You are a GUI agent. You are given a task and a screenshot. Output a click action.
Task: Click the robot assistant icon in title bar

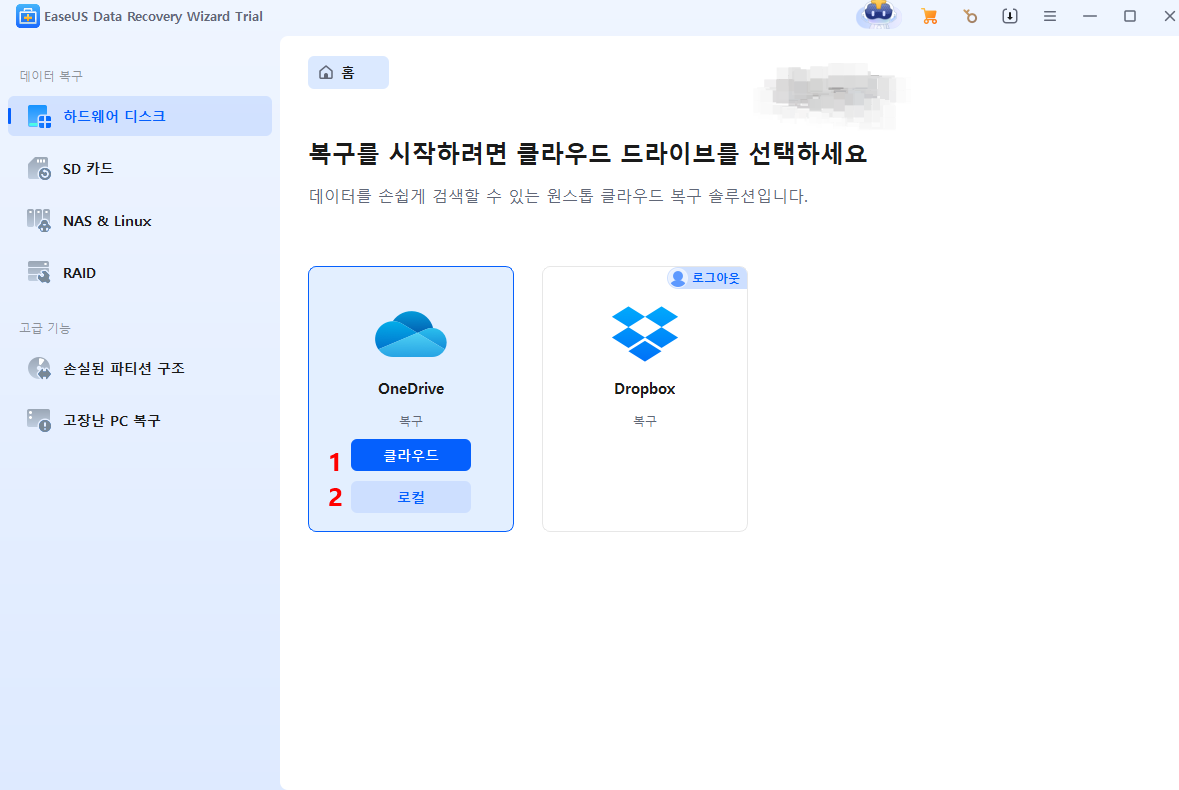878,14
